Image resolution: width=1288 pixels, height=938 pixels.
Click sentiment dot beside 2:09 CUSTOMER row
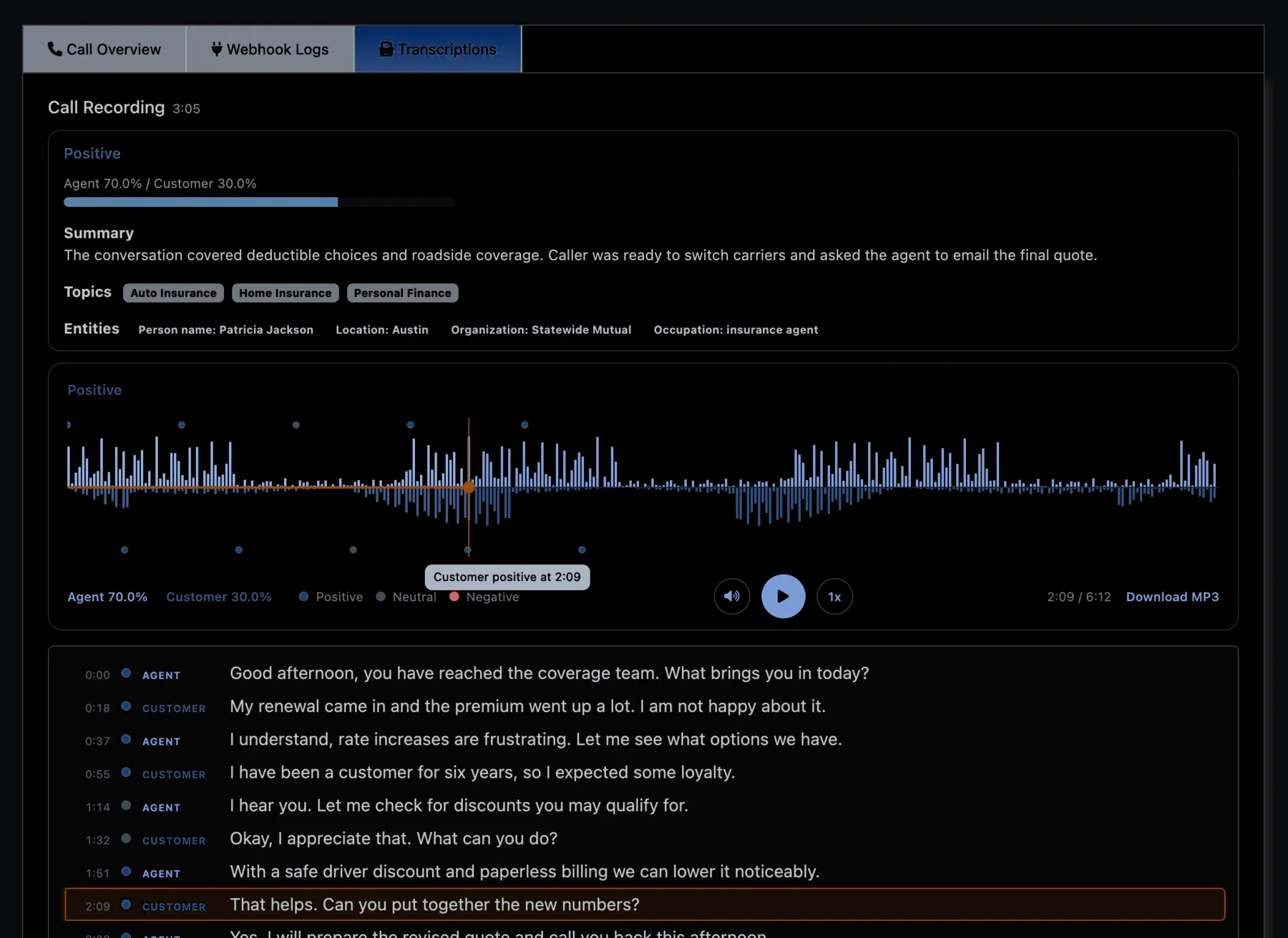[126, 904]
